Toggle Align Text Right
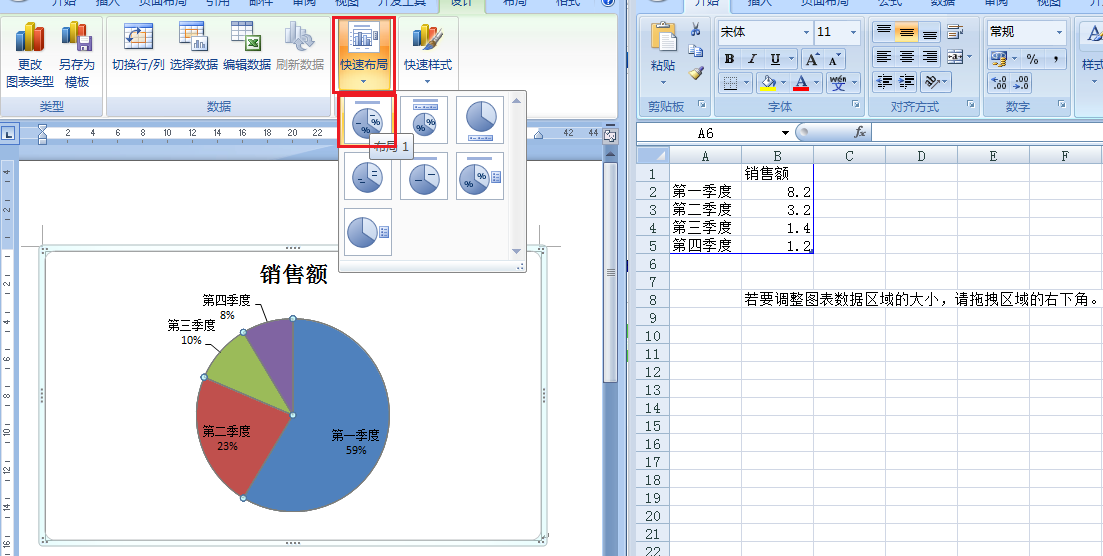The image size is (1103, 556). pos(930,57)
